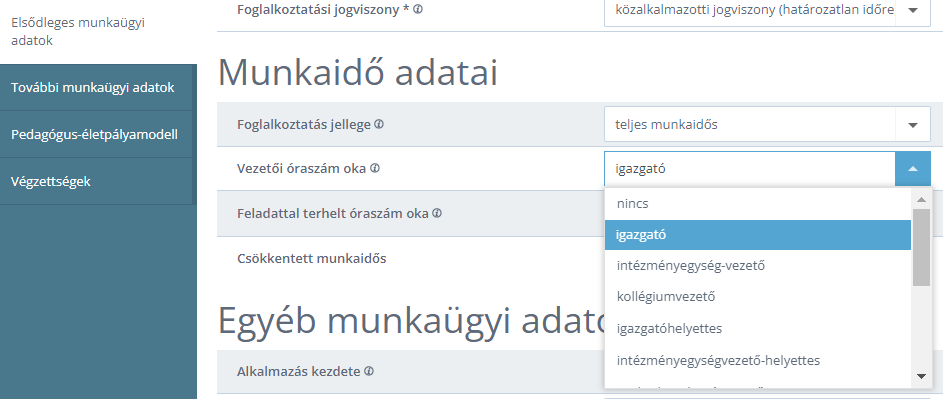Click info icon beside Alkalmazás kezdete
The image size is (943, 399).
[x=369, y=371]
